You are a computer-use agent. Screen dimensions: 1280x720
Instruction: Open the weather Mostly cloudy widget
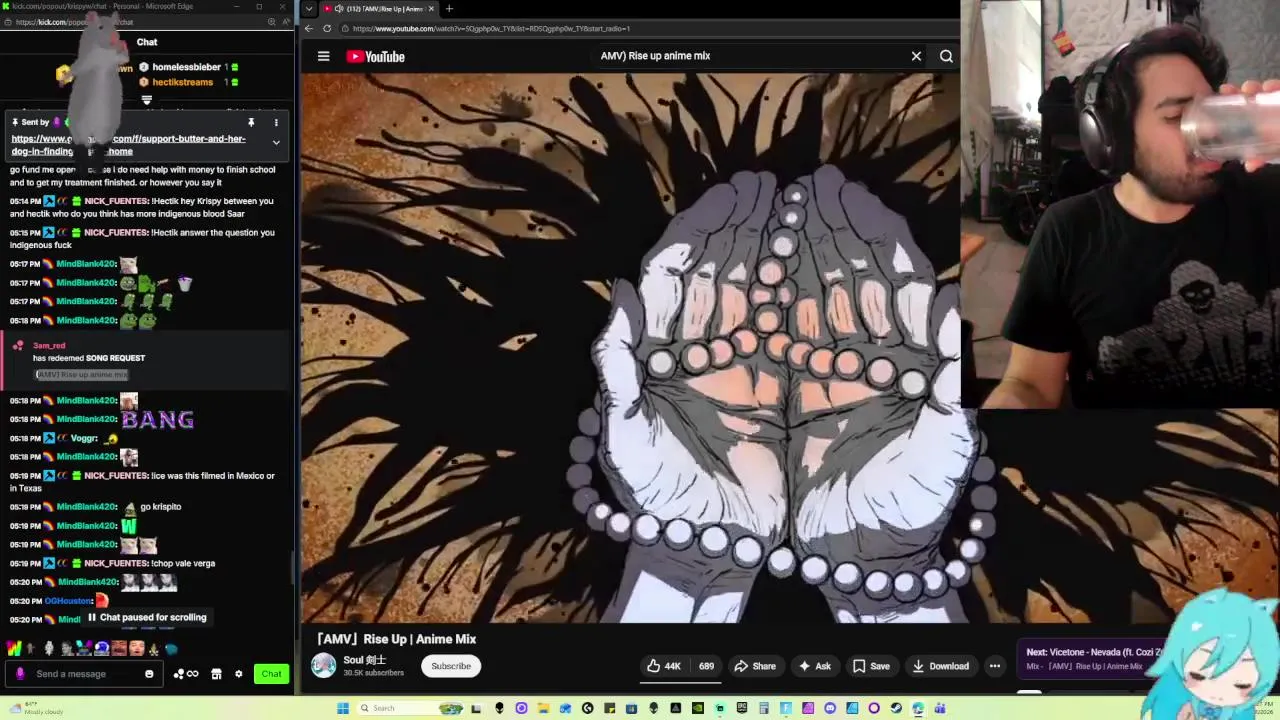point(35,708)
